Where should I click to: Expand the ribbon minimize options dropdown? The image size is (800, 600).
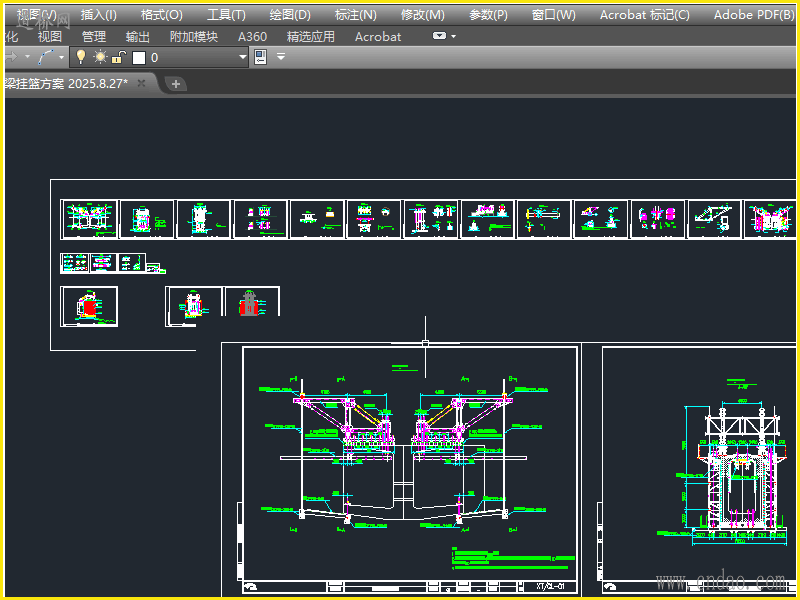click(x=454, y=36)
